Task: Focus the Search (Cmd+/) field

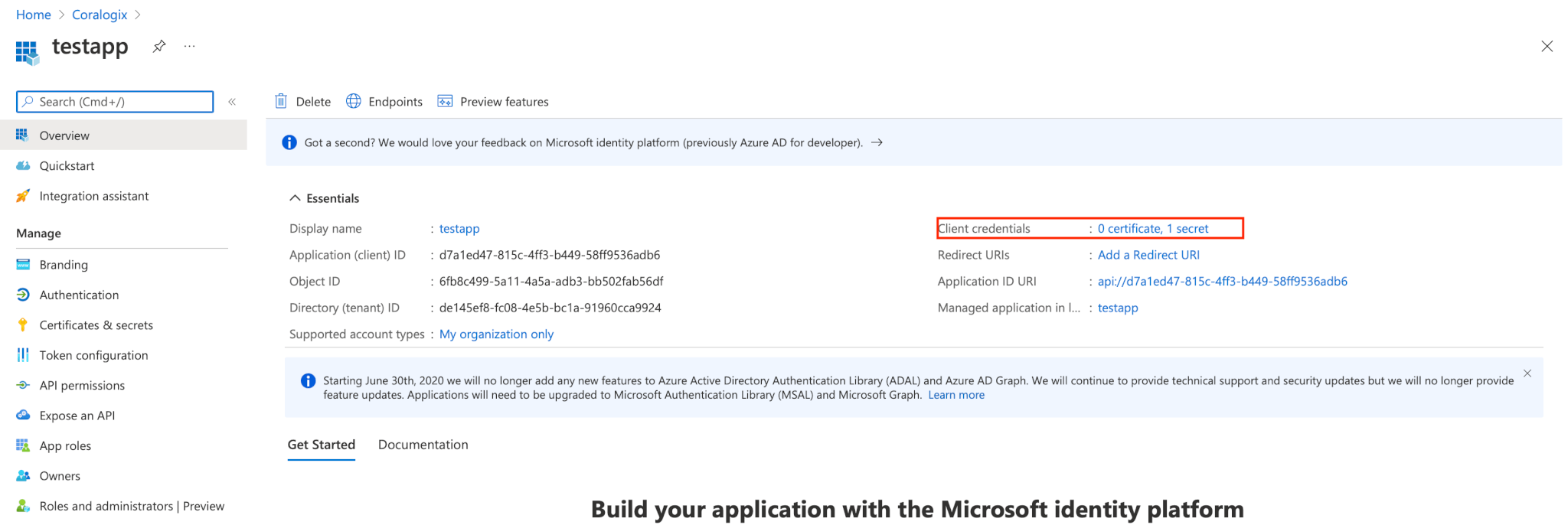Action: (115, 102)
